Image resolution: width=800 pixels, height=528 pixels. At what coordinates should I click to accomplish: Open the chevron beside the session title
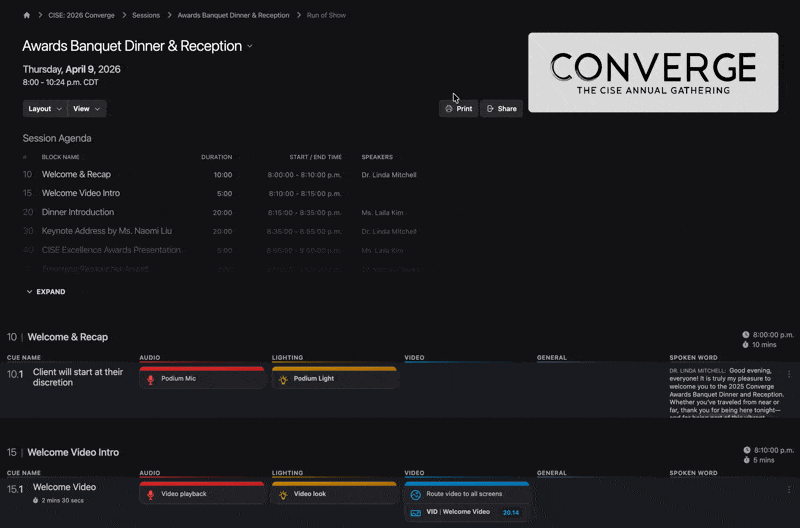click(250, 46)
